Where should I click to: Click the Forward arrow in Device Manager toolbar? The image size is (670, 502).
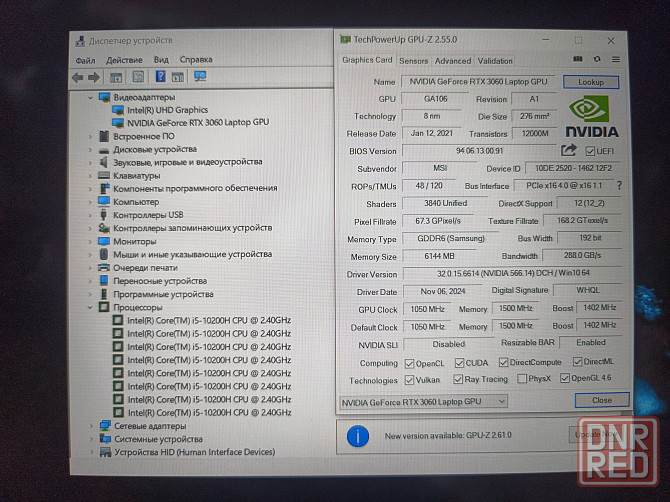(x=94, y=77)
